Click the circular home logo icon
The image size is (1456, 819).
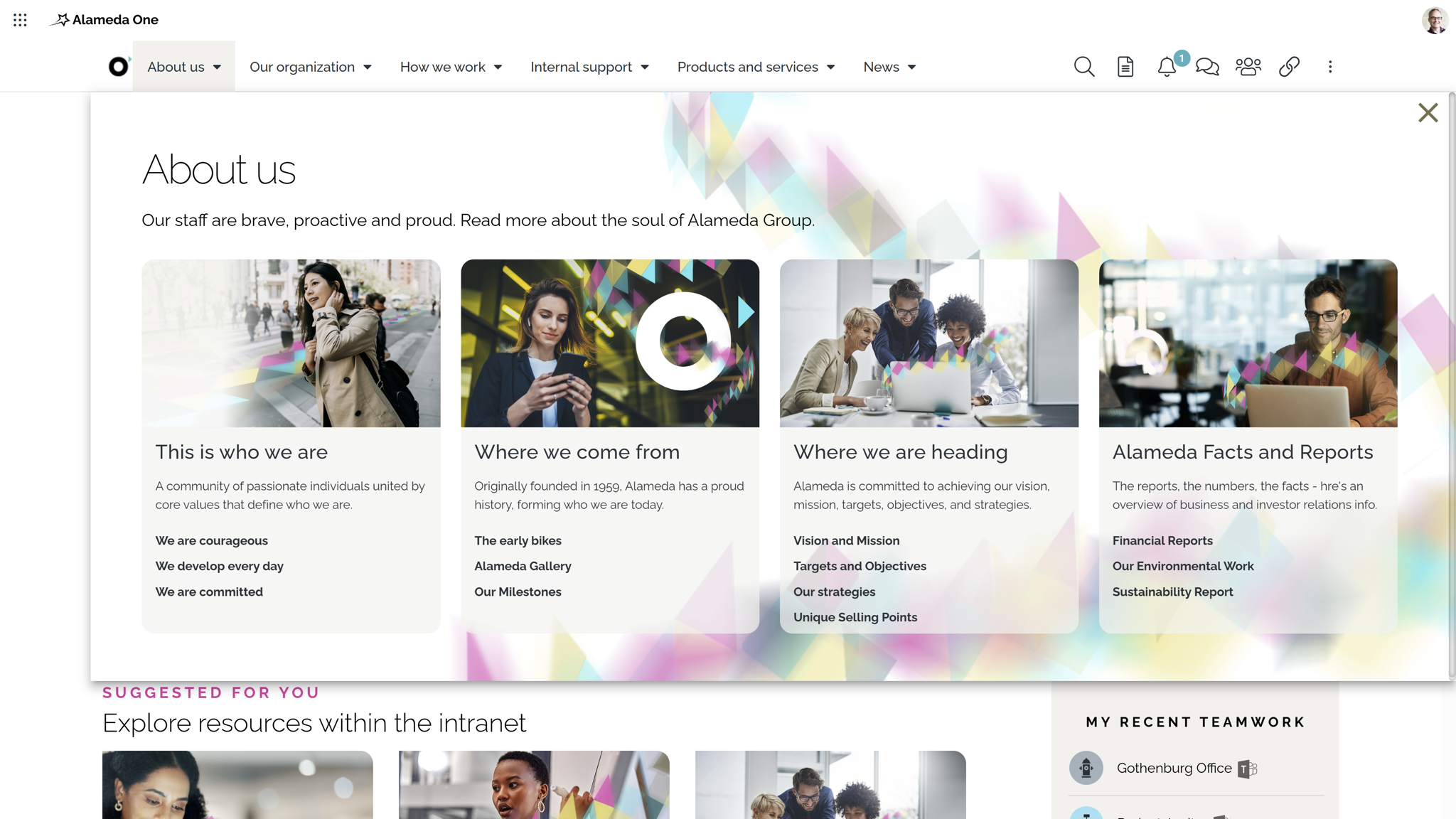(119, 66)
